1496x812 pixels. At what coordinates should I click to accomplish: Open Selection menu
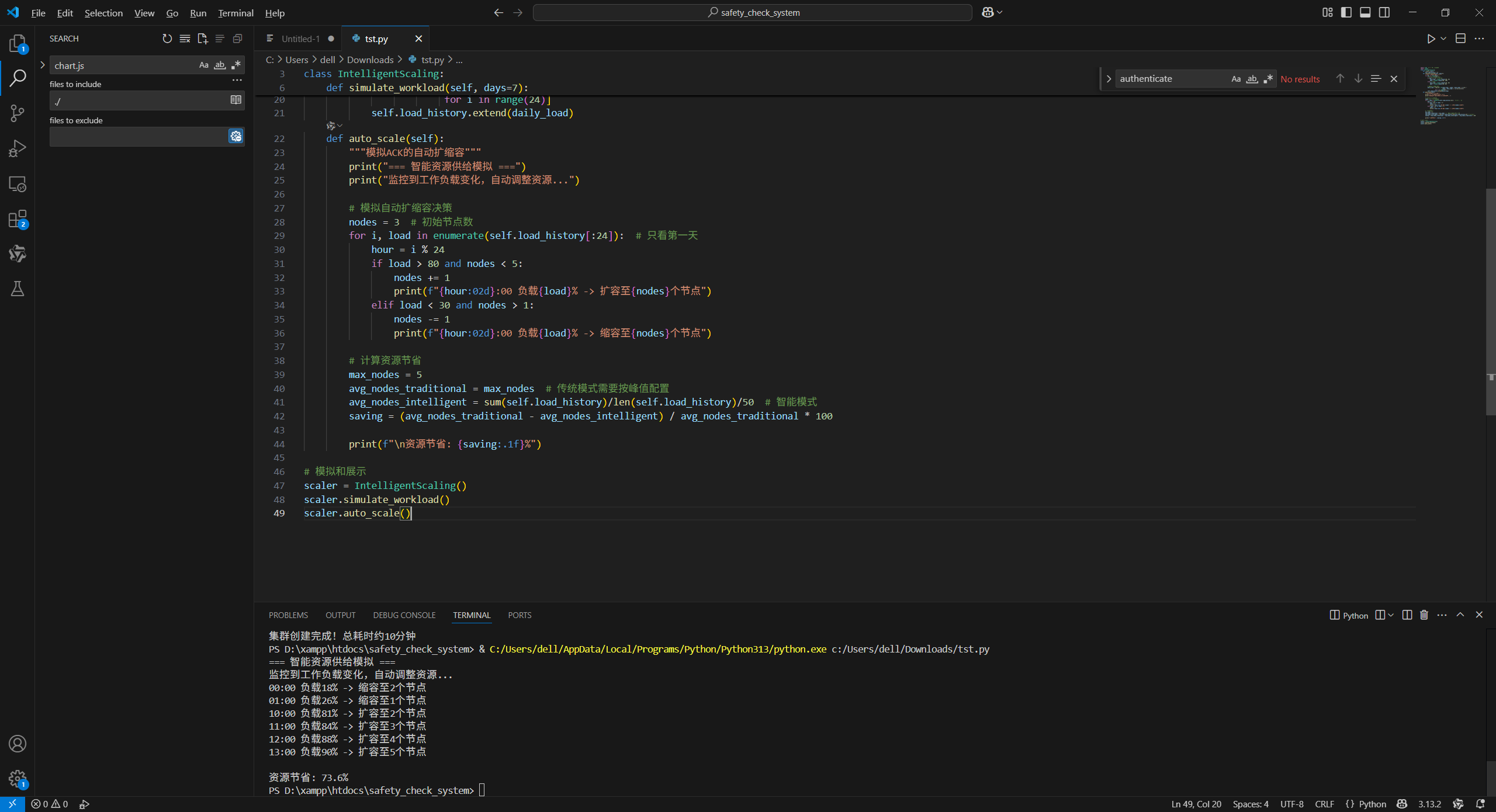(103, 13)
